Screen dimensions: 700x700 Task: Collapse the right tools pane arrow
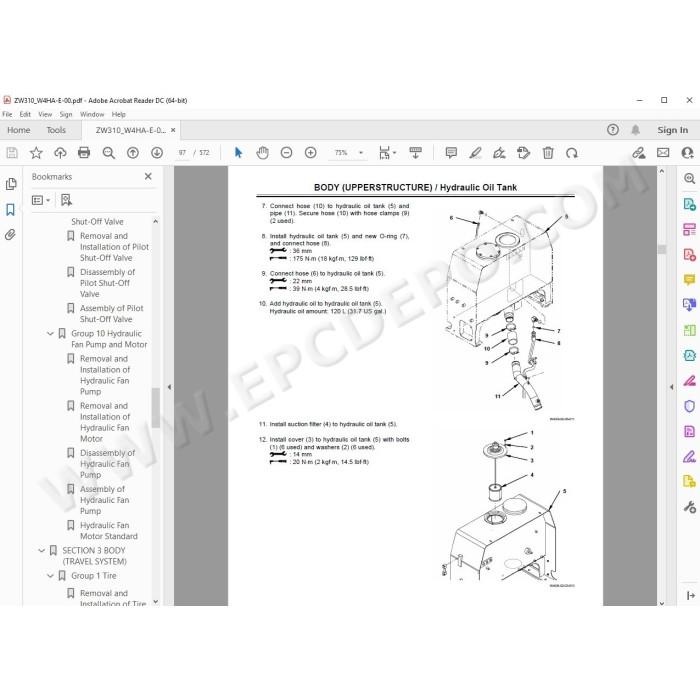(671, 387)
